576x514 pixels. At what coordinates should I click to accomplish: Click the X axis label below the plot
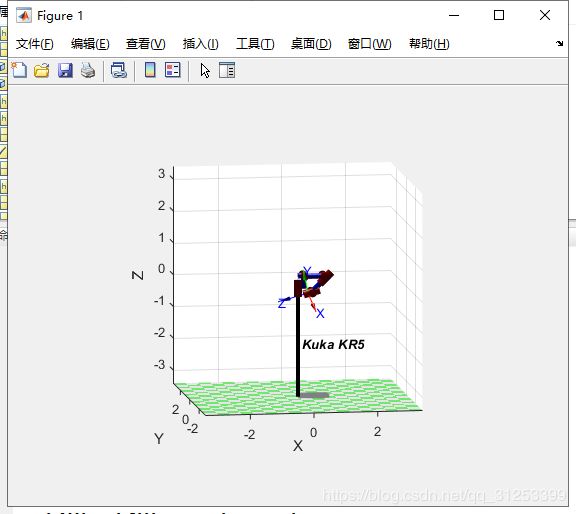(298, 446)
